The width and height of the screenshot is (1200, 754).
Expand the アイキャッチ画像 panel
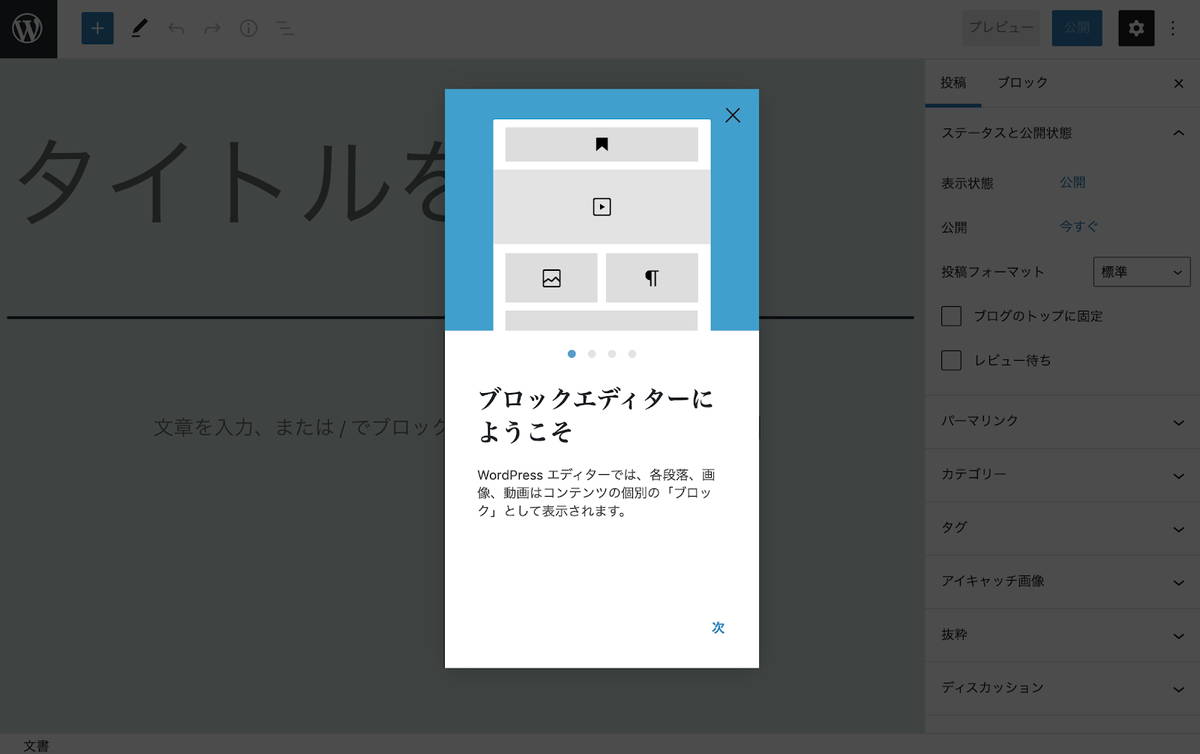pyautogui.click(x=1062, y=581)
